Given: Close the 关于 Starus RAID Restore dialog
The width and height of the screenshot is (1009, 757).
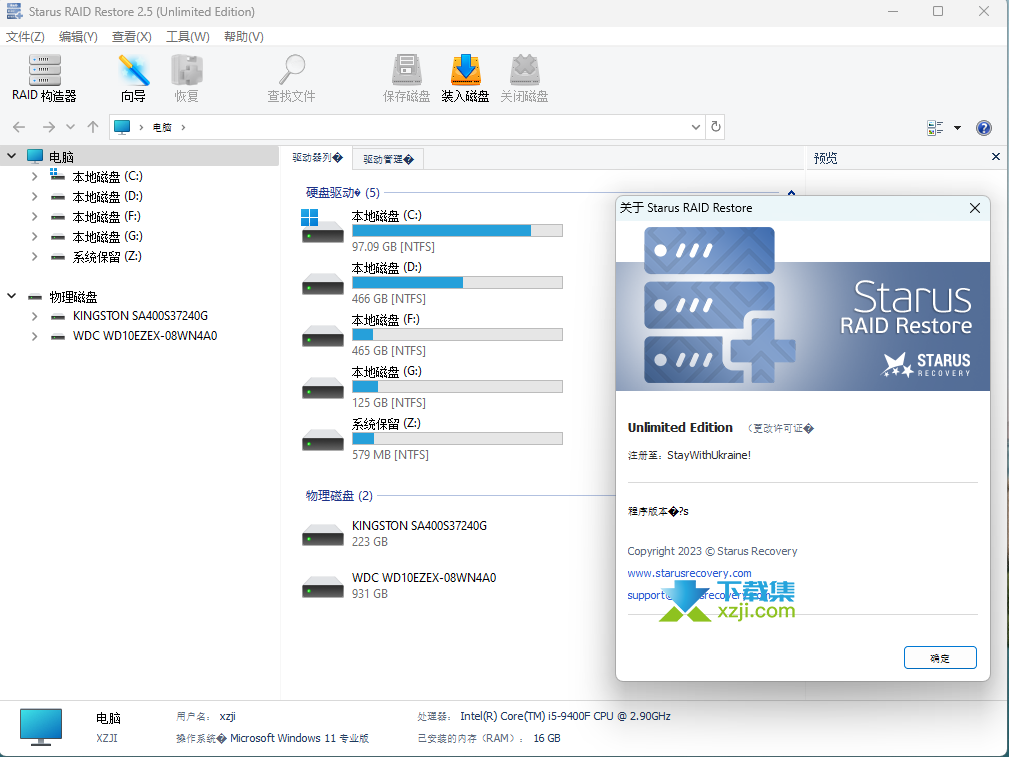Looking at the screenshot, I should (x=975, y=208).
